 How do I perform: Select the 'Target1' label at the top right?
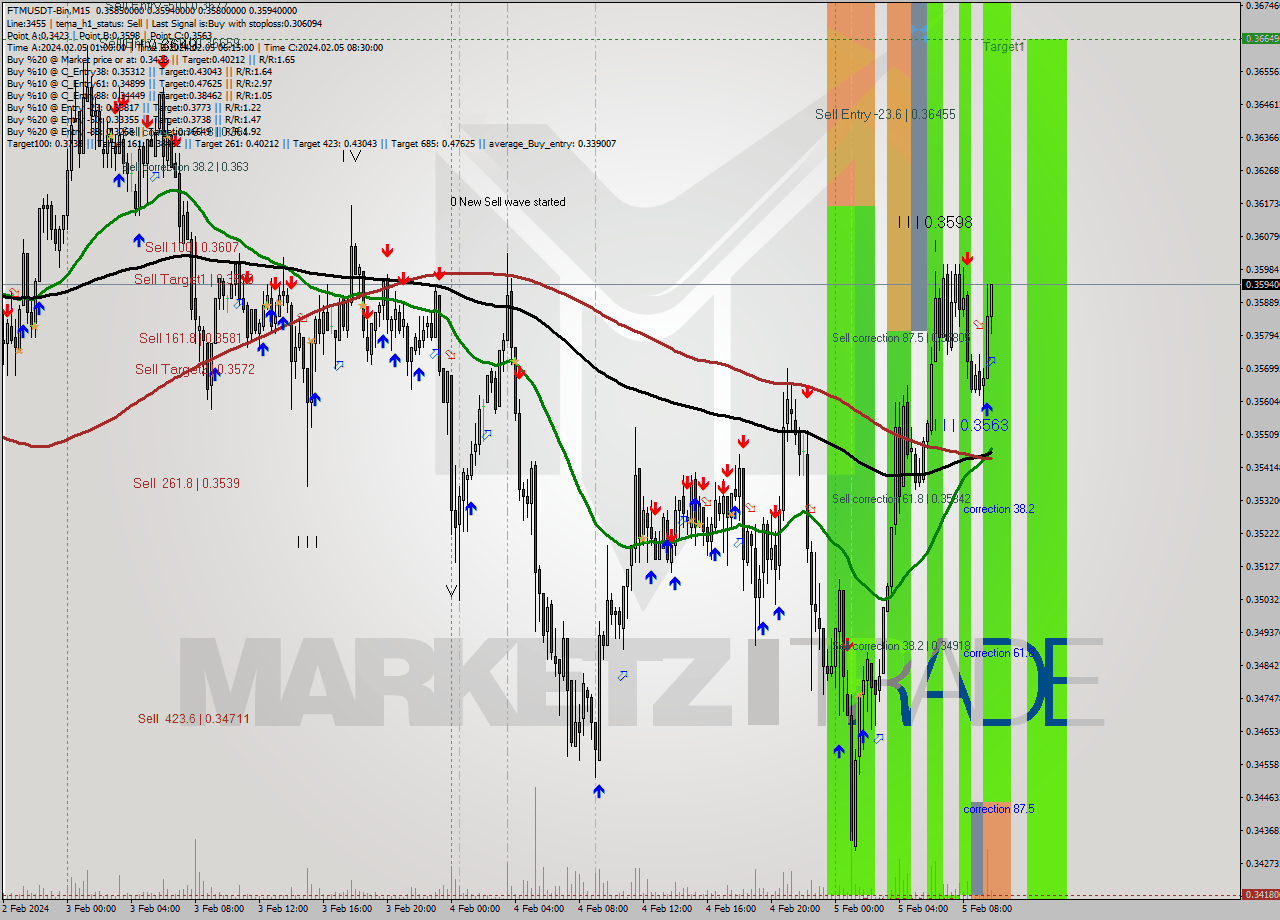1003,47
